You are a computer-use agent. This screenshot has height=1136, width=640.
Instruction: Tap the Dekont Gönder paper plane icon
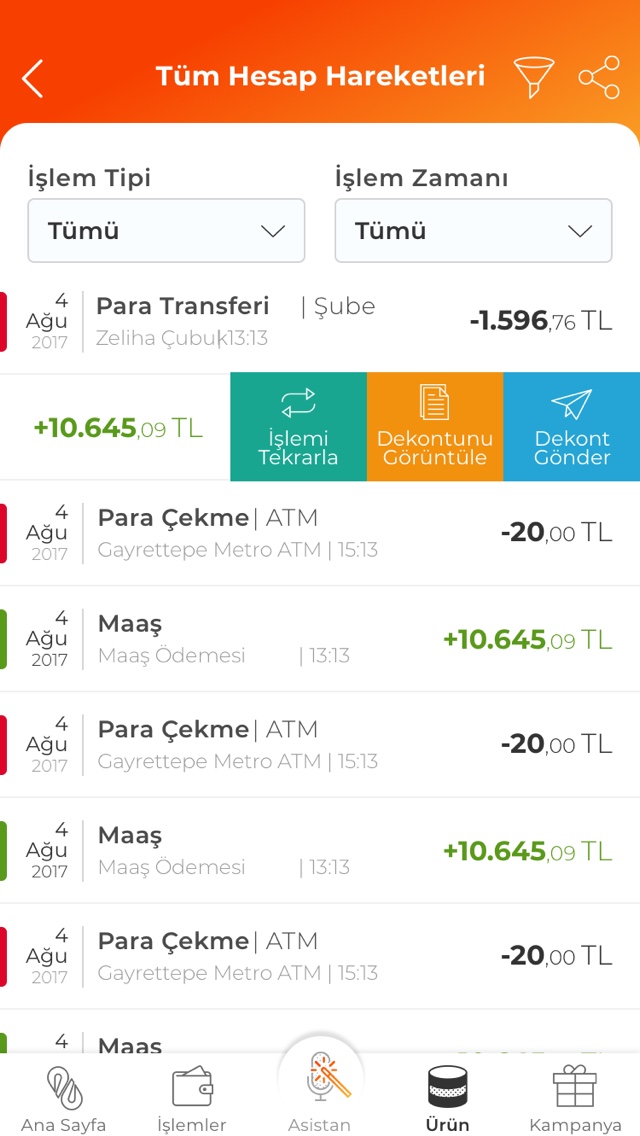(x=571, y=403)
